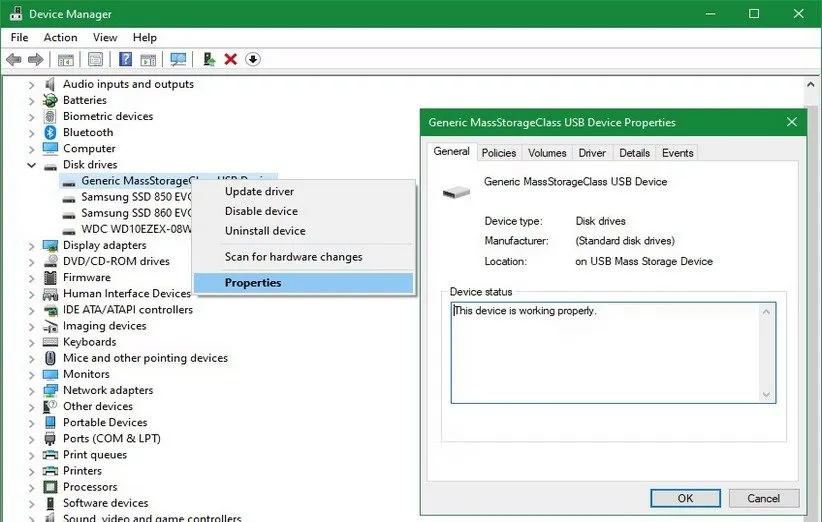Click the blue Help icon in the toolbar

[126, 59]
